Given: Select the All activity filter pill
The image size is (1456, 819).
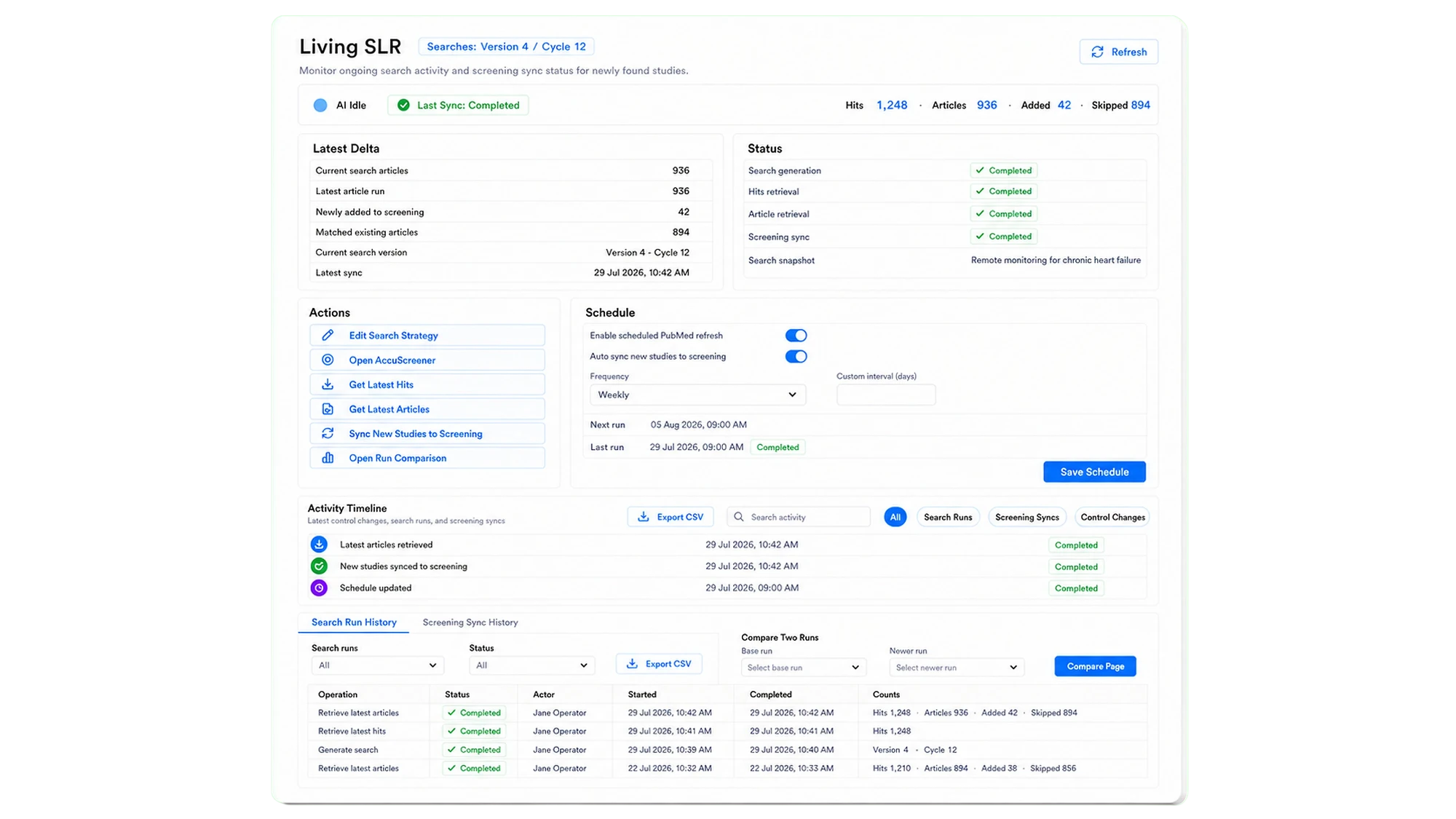Looking at the screenshot, I should [895, 517].
